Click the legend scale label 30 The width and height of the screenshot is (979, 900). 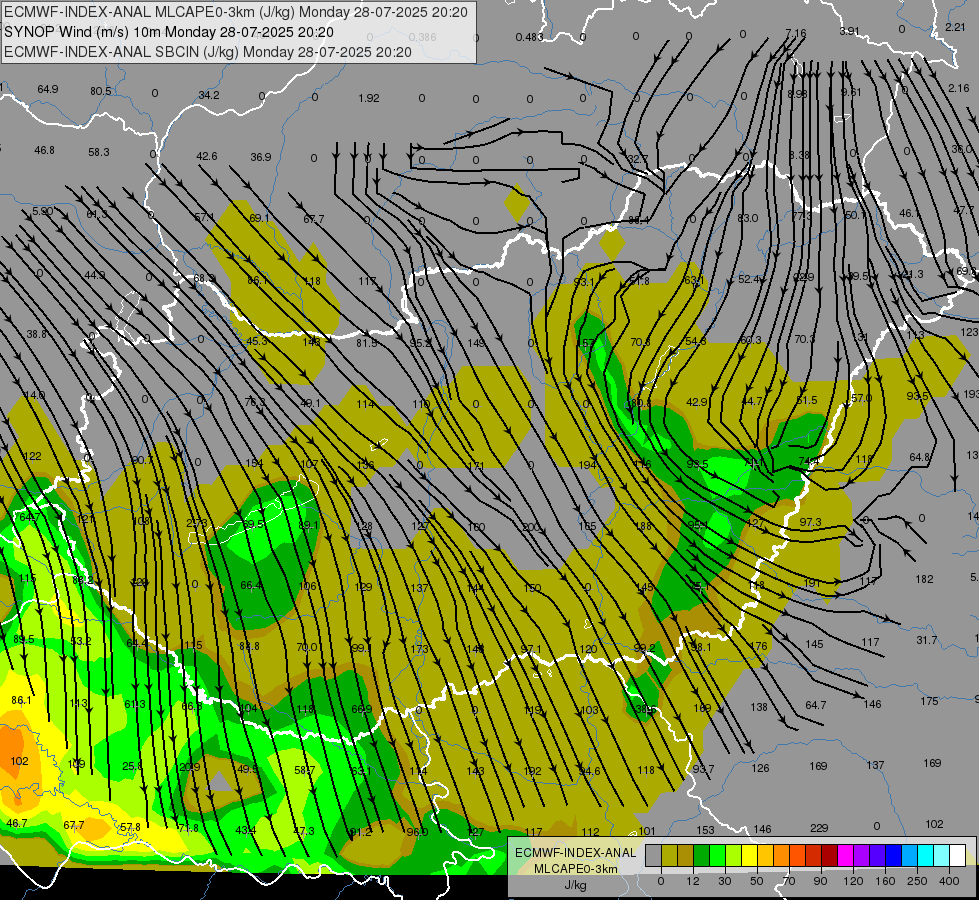(725, 881)
